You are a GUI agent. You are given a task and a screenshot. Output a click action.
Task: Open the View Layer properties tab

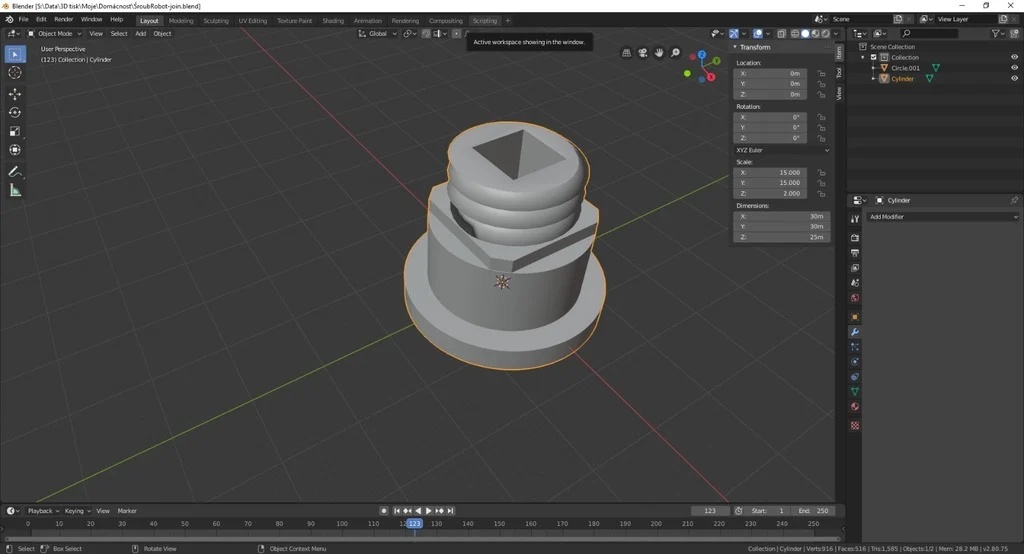855,268
